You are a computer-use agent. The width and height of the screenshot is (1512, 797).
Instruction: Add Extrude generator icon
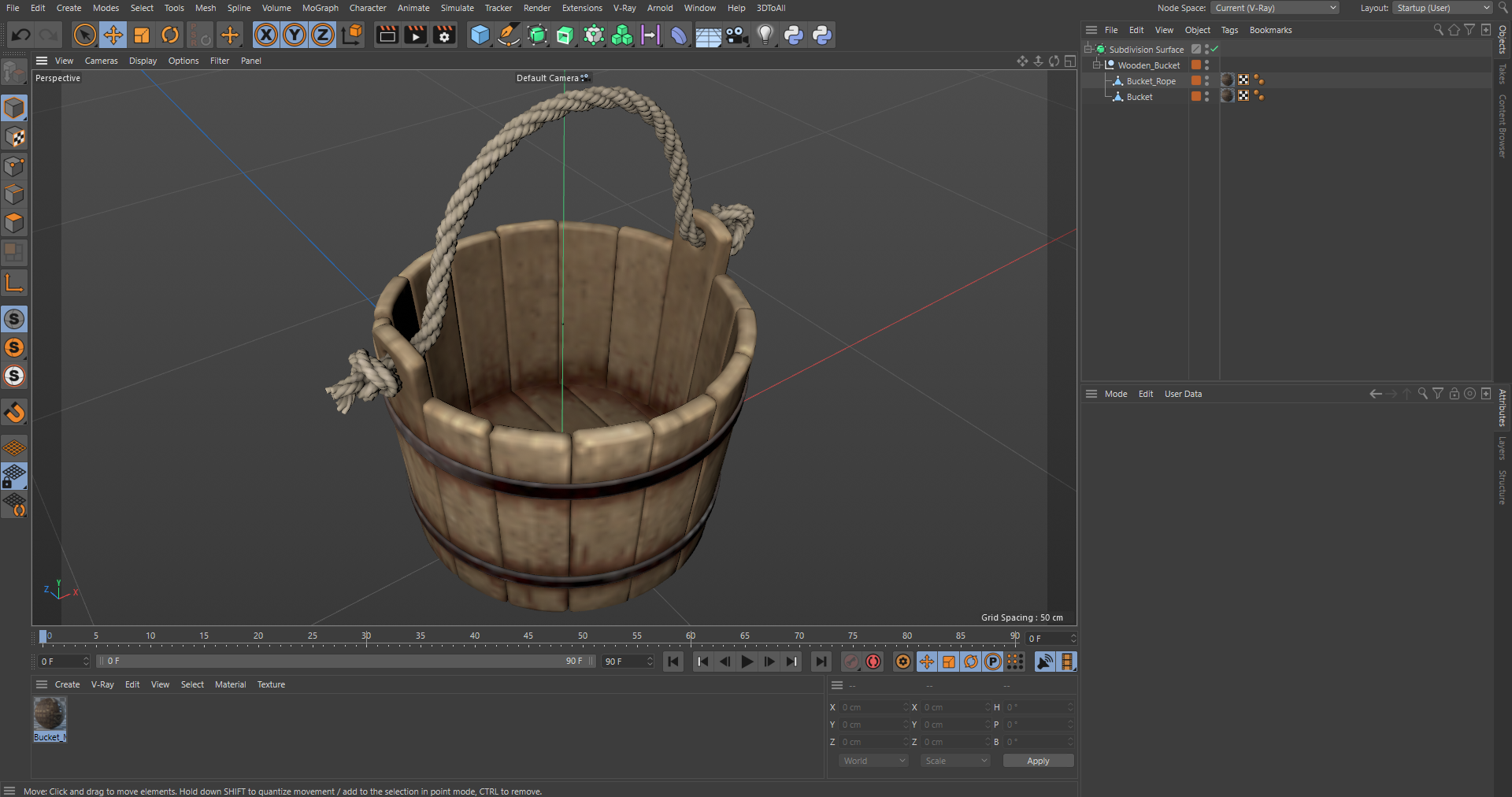coord(565,35)
